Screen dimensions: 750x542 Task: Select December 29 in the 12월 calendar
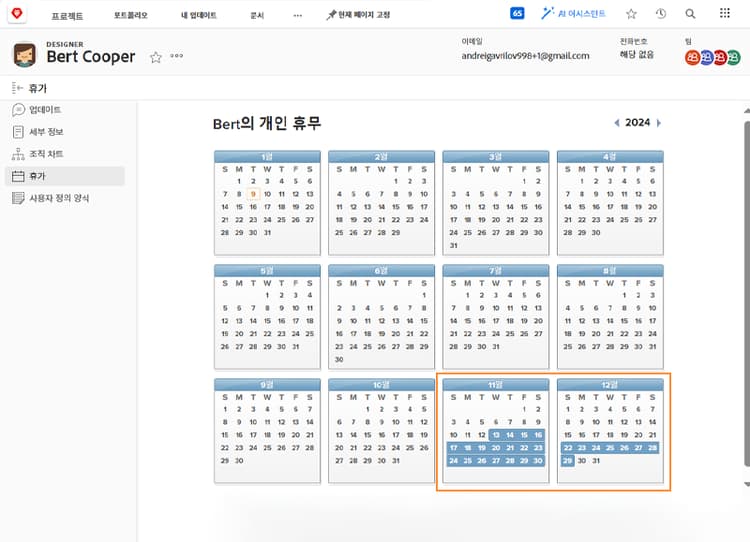pyautogui.click(x=568, y=461)
